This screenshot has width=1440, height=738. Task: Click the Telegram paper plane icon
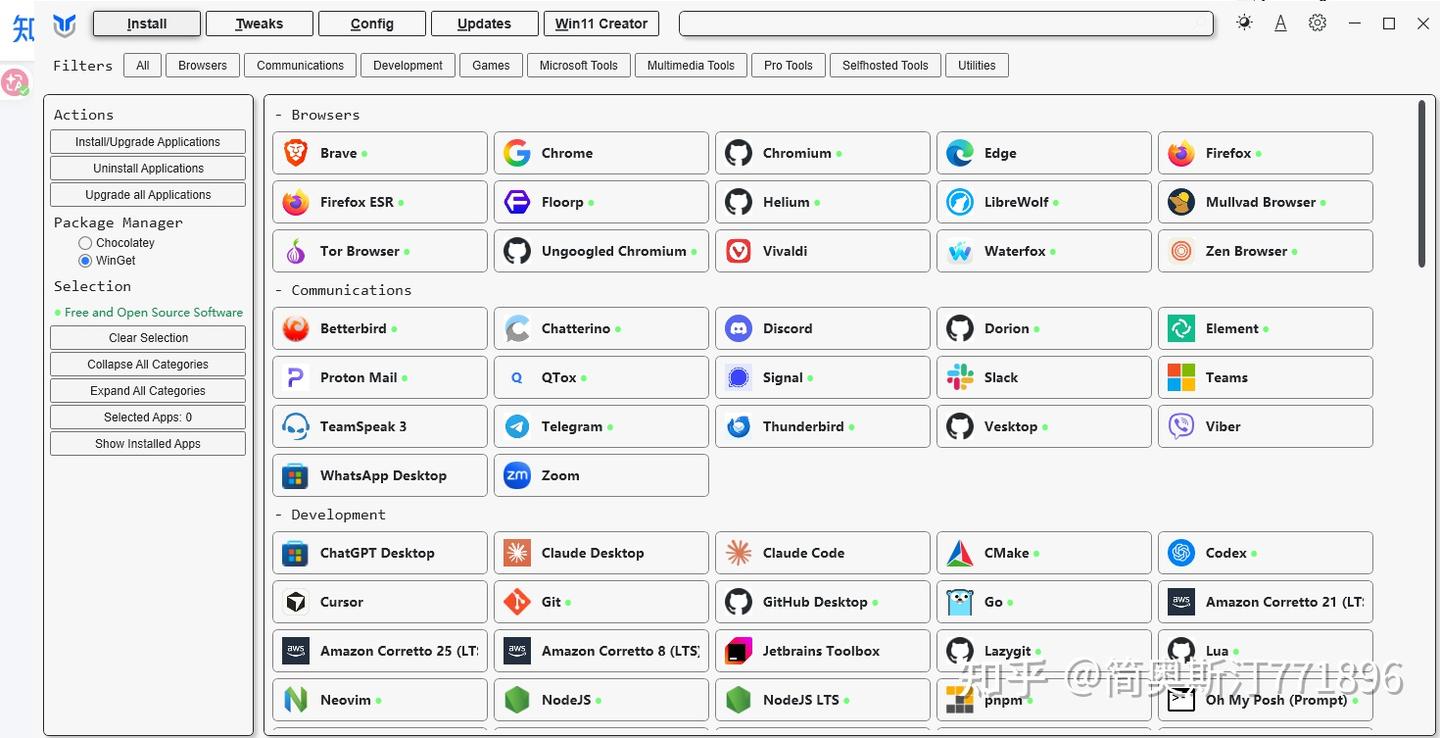point(517,426)
